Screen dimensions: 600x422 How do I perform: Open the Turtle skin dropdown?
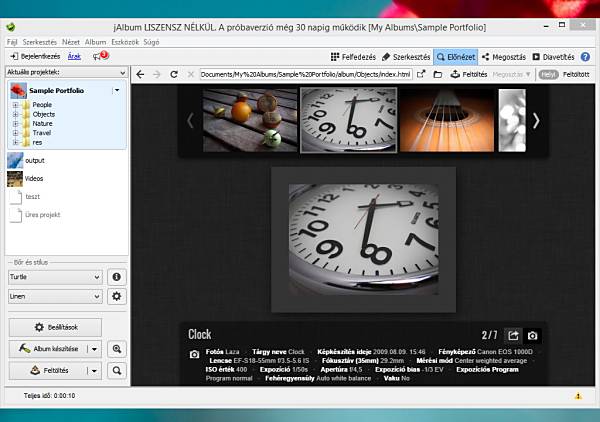55,276
